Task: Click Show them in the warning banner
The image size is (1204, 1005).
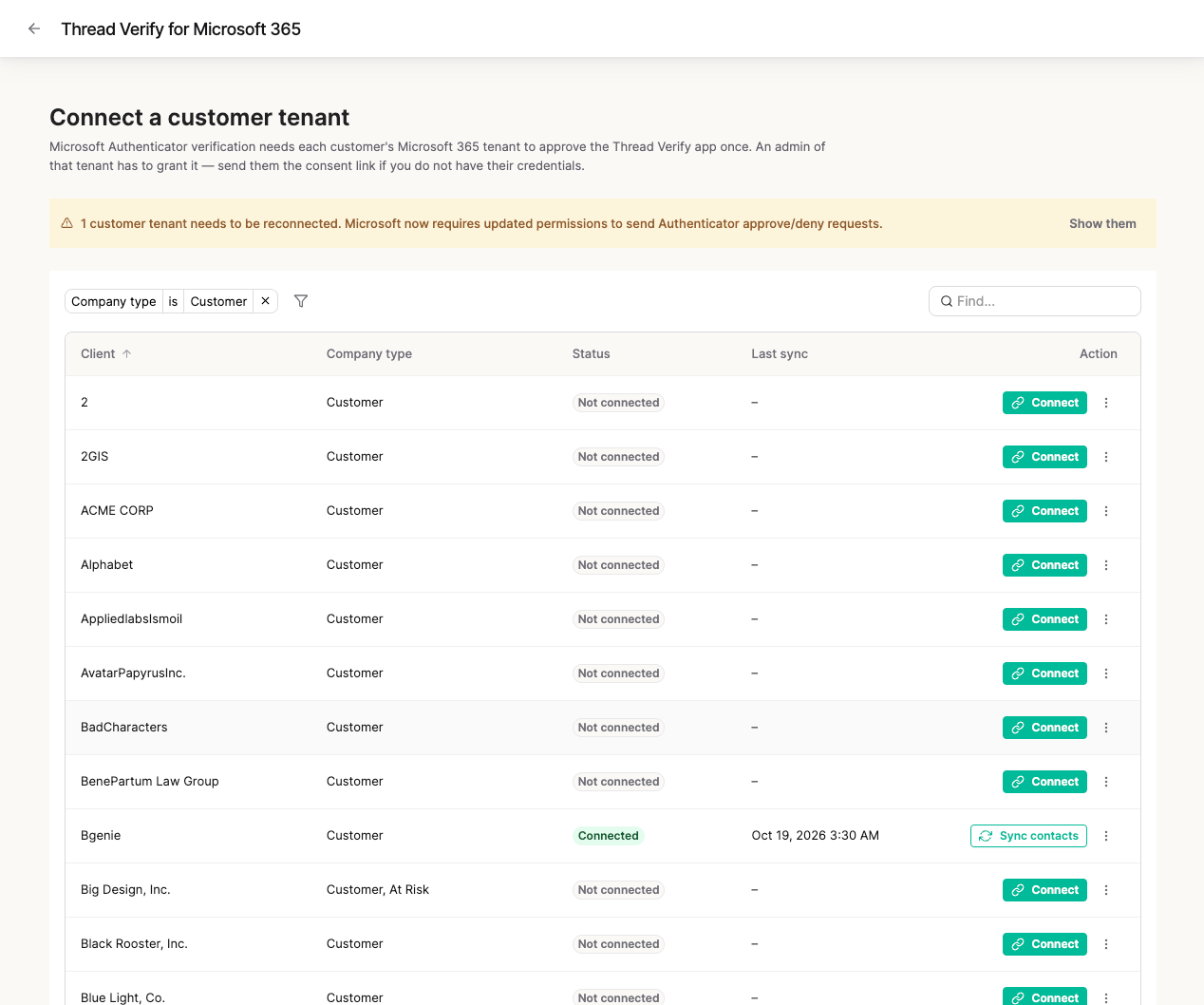Action: point(1102,223)
